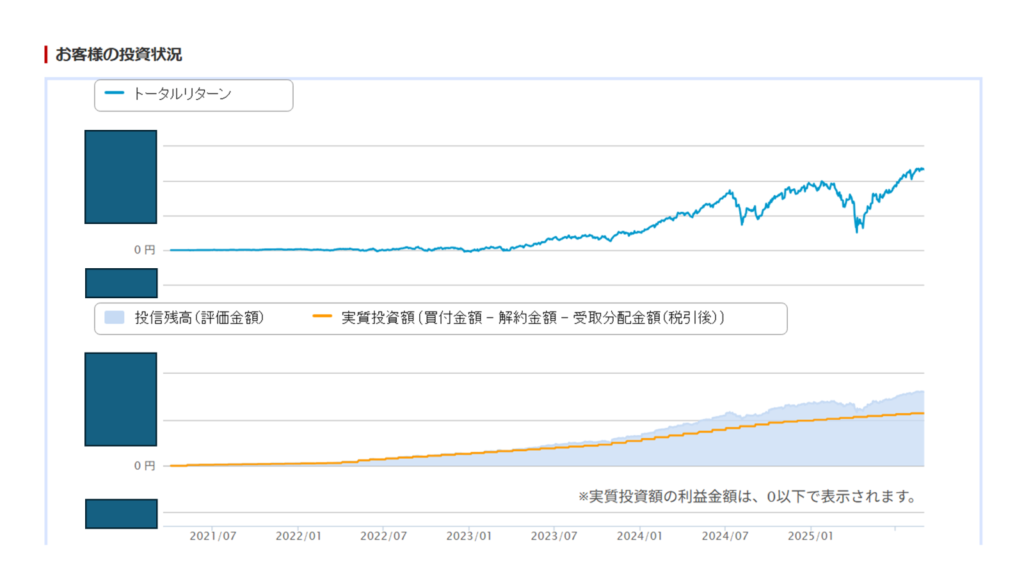Screen dimensions: 1024x576
Task: Click the 2024/07 axis date
Action: [726, 537]
